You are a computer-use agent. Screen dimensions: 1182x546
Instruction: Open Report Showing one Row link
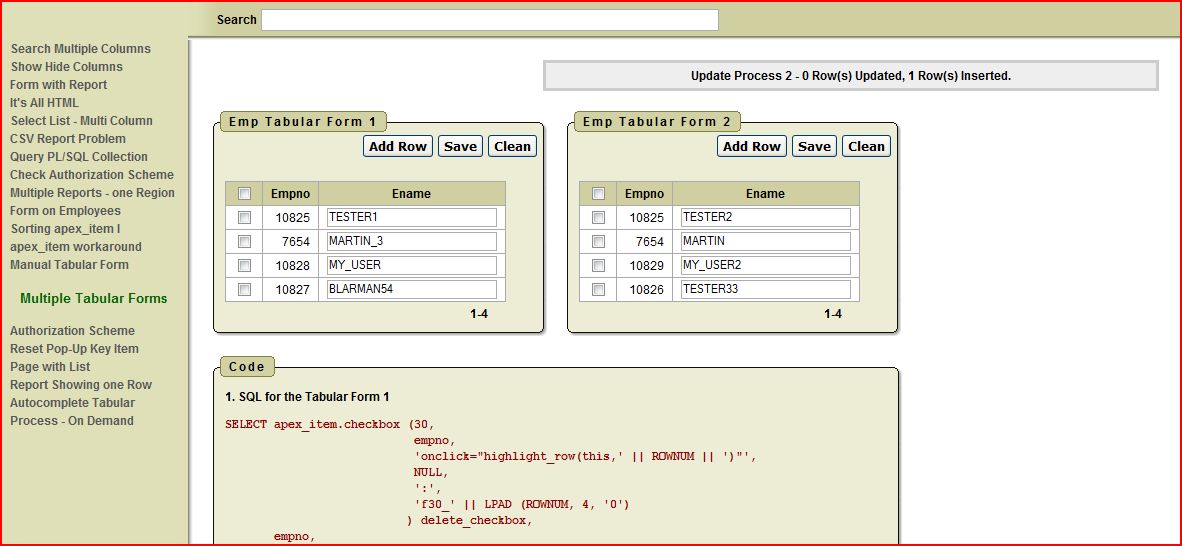click(81, 385)
